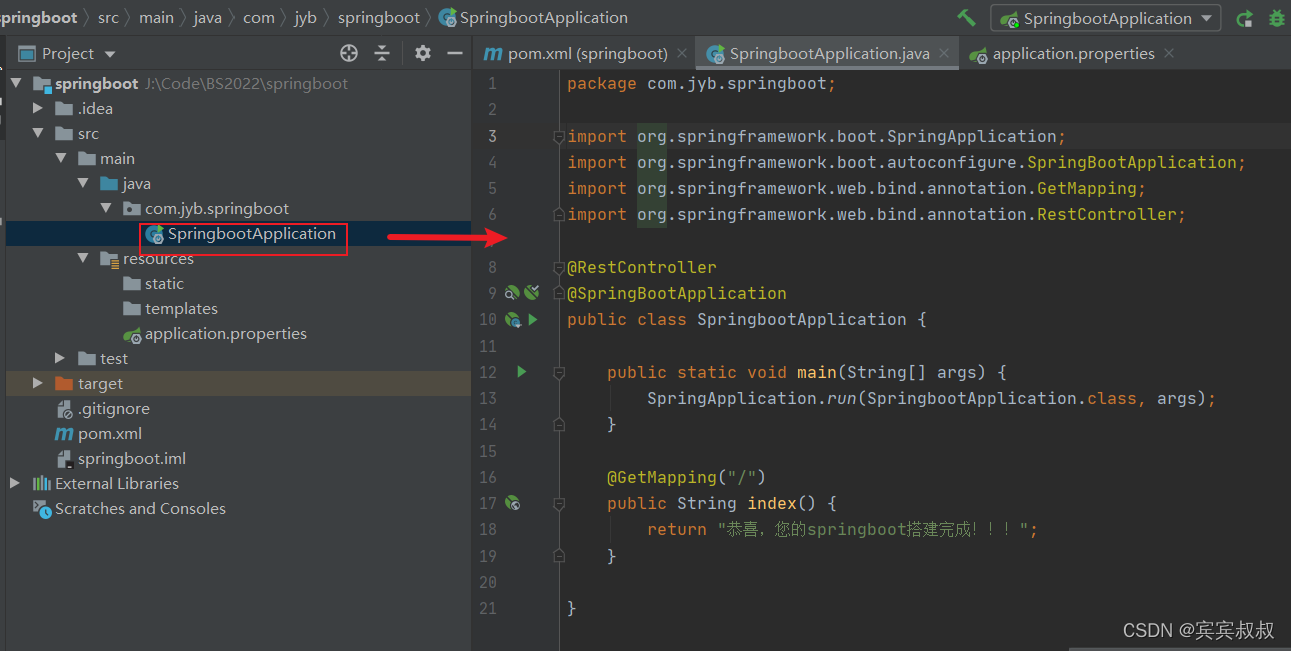Screen dimensions: 1291x651
Task: Click the run arrow beside class SpringbootApplication
Action: pyautogui.click(x=533, y=320)
